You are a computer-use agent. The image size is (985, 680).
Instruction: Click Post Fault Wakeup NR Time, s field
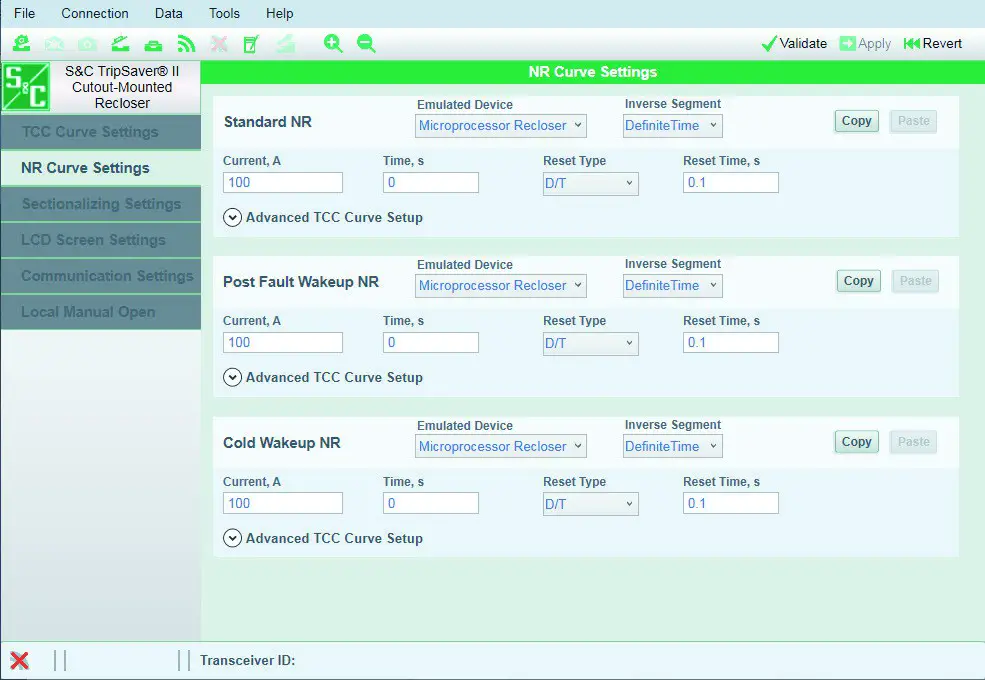[431, 343]
